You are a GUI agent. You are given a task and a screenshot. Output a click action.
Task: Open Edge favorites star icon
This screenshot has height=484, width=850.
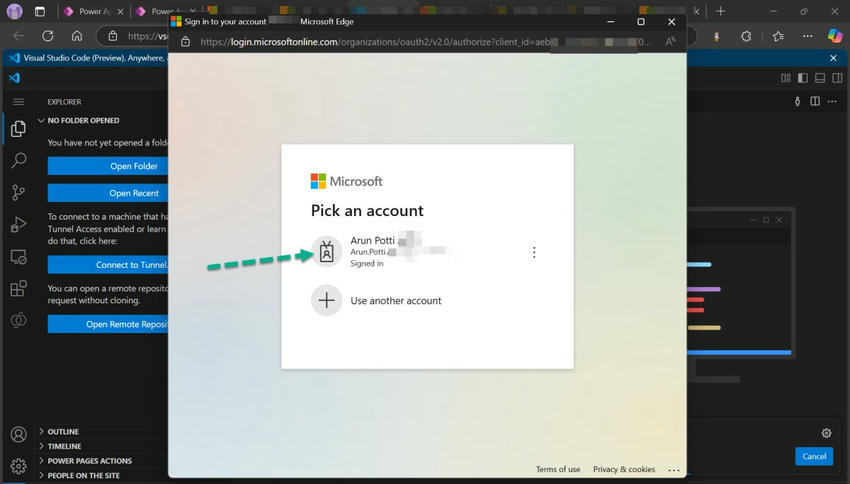[778, 36]
